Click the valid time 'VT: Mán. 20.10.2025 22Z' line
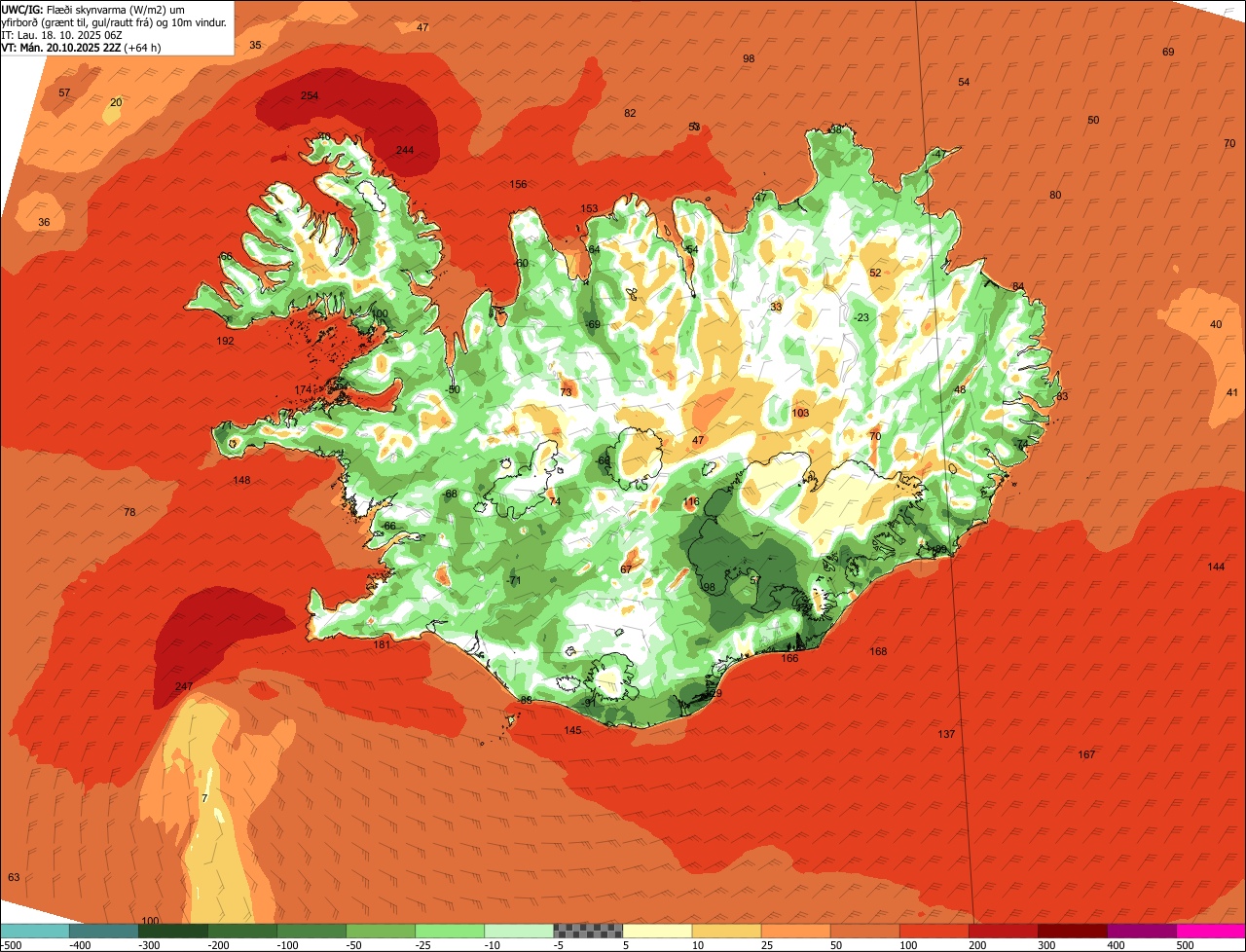Viewport: 1246px width, 952px height. (x=81, y=47)
